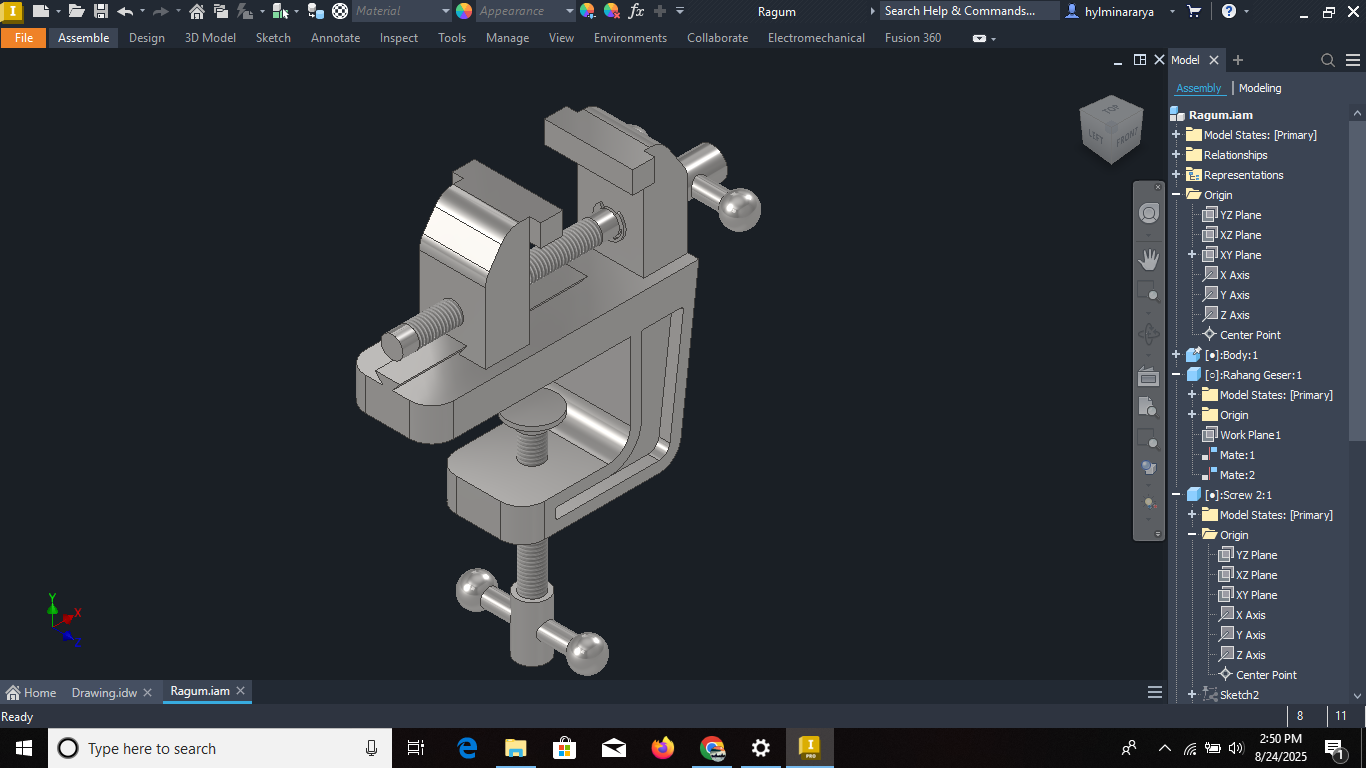Expand the XY Plane node under Ragum.iam Origin

pyautogui.click(x=1192, y=255)
